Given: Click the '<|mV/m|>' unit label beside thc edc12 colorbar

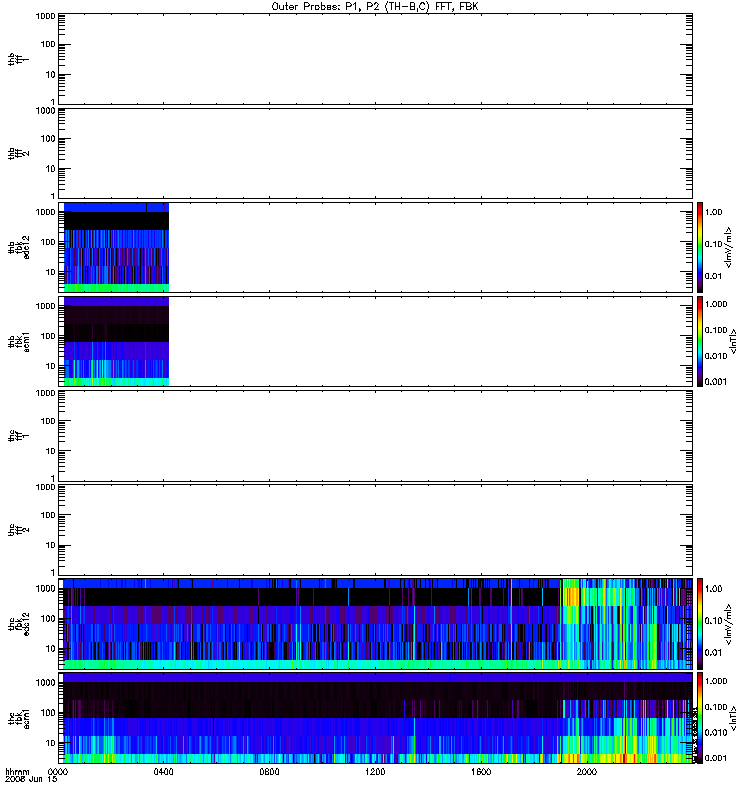Looking at the screenshot, I should (x=729, y=624).
